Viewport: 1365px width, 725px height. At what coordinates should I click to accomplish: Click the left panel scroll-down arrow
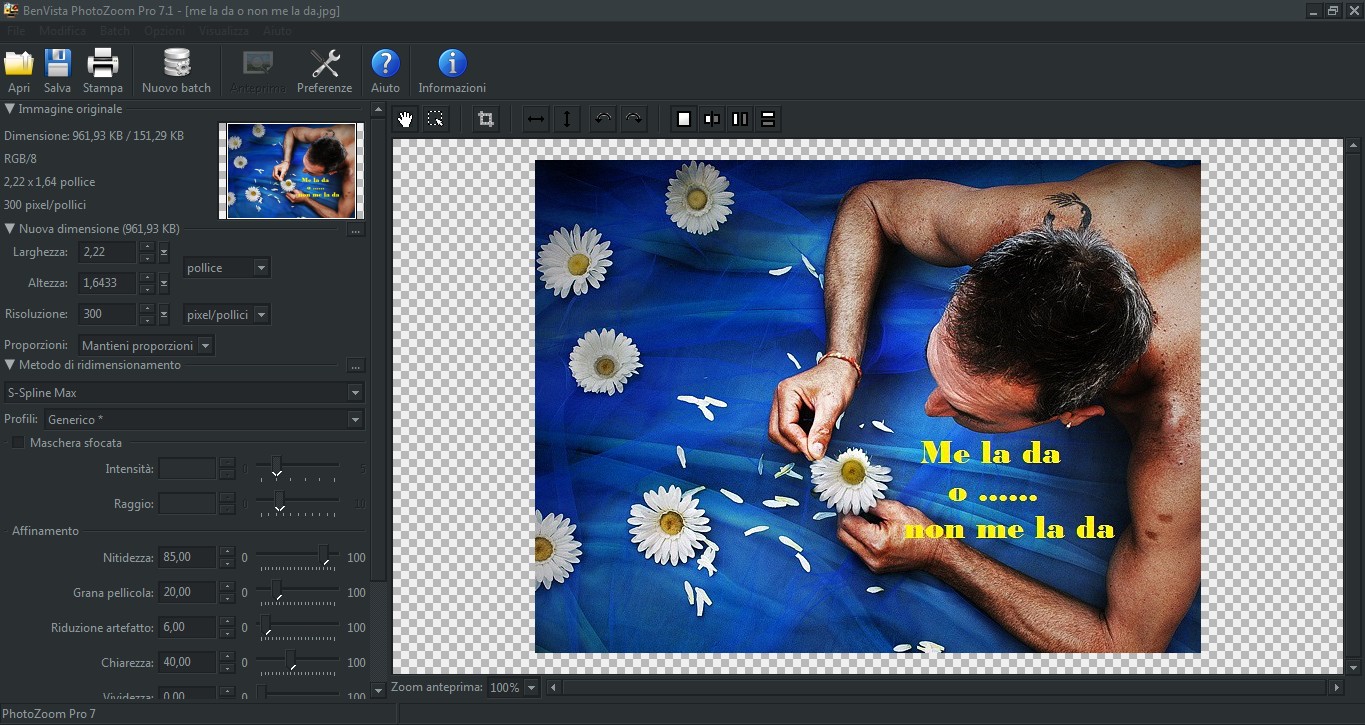pos(377,689)
